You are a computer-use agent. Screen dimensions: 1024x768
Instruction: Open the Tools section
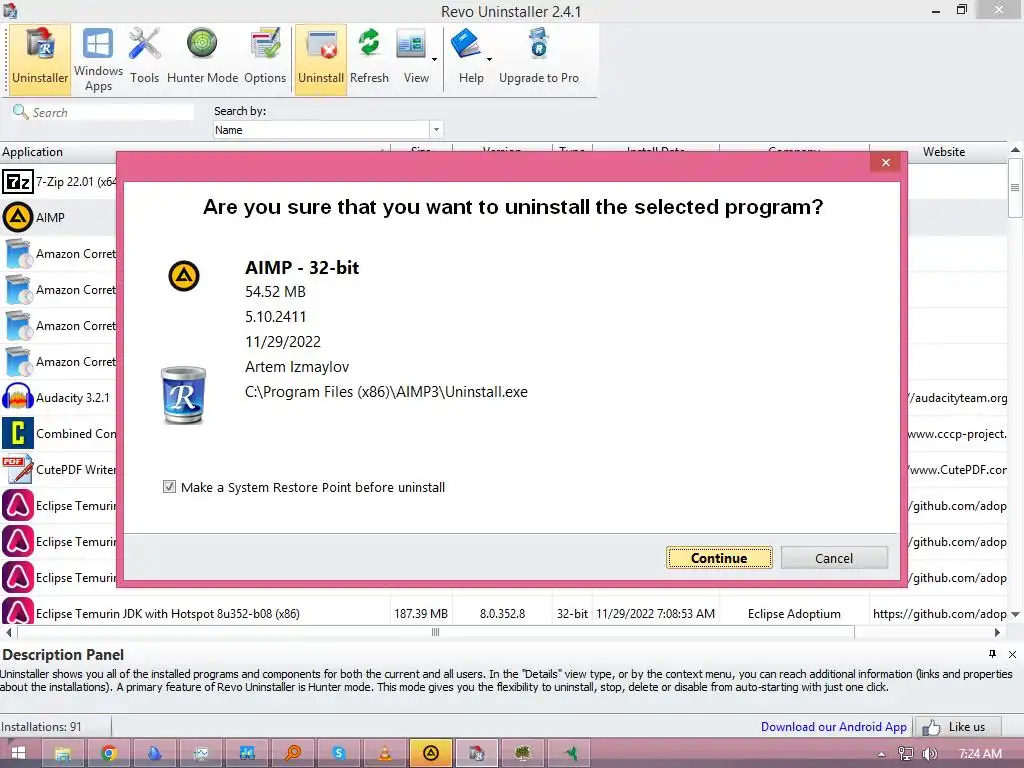(x=144, y=59)
